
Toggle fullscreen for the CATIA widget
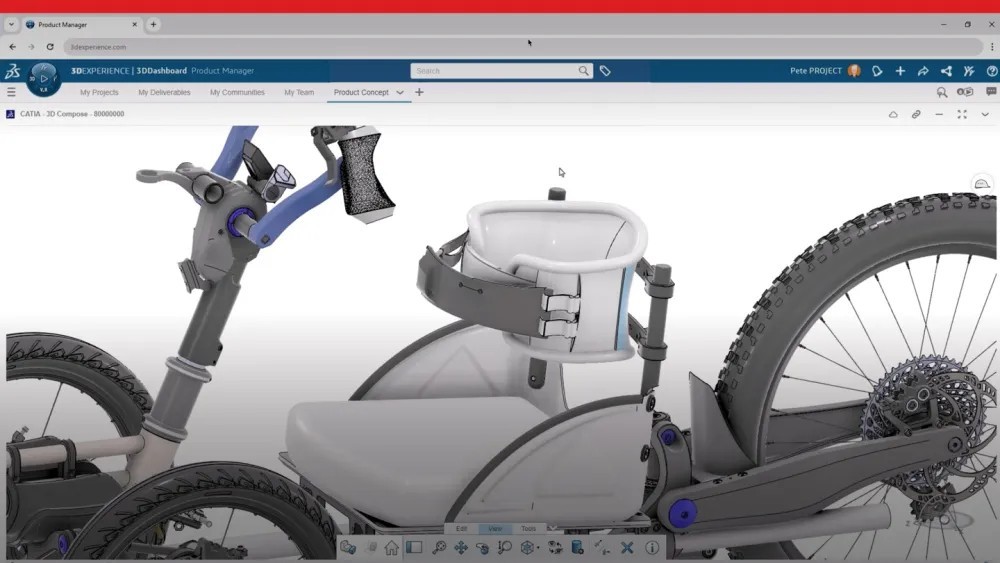coord(962,114)
